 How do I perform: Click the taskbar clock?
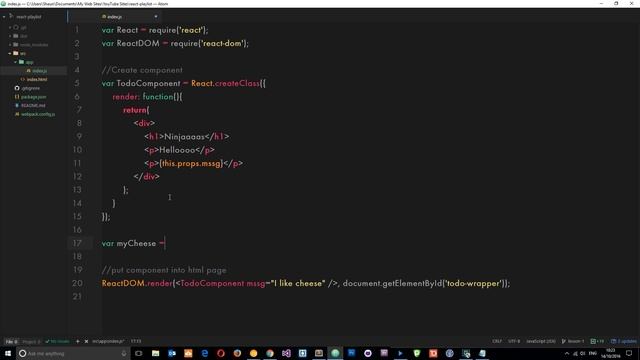click(611, 353)
